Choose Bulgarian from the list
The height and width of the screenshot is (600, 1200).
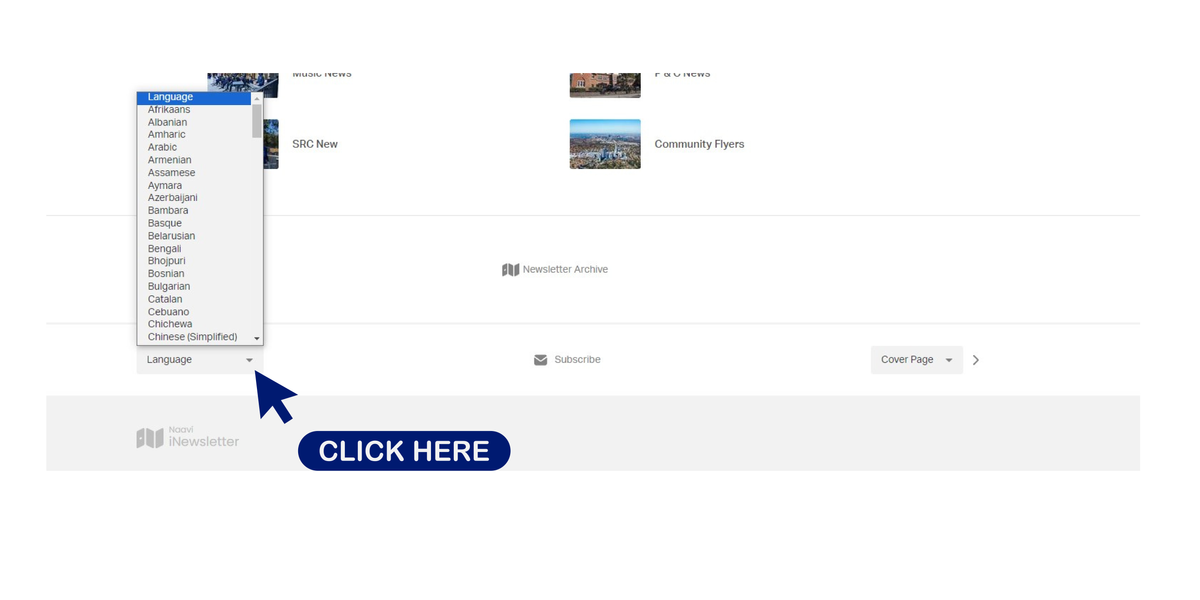[194, 287]
